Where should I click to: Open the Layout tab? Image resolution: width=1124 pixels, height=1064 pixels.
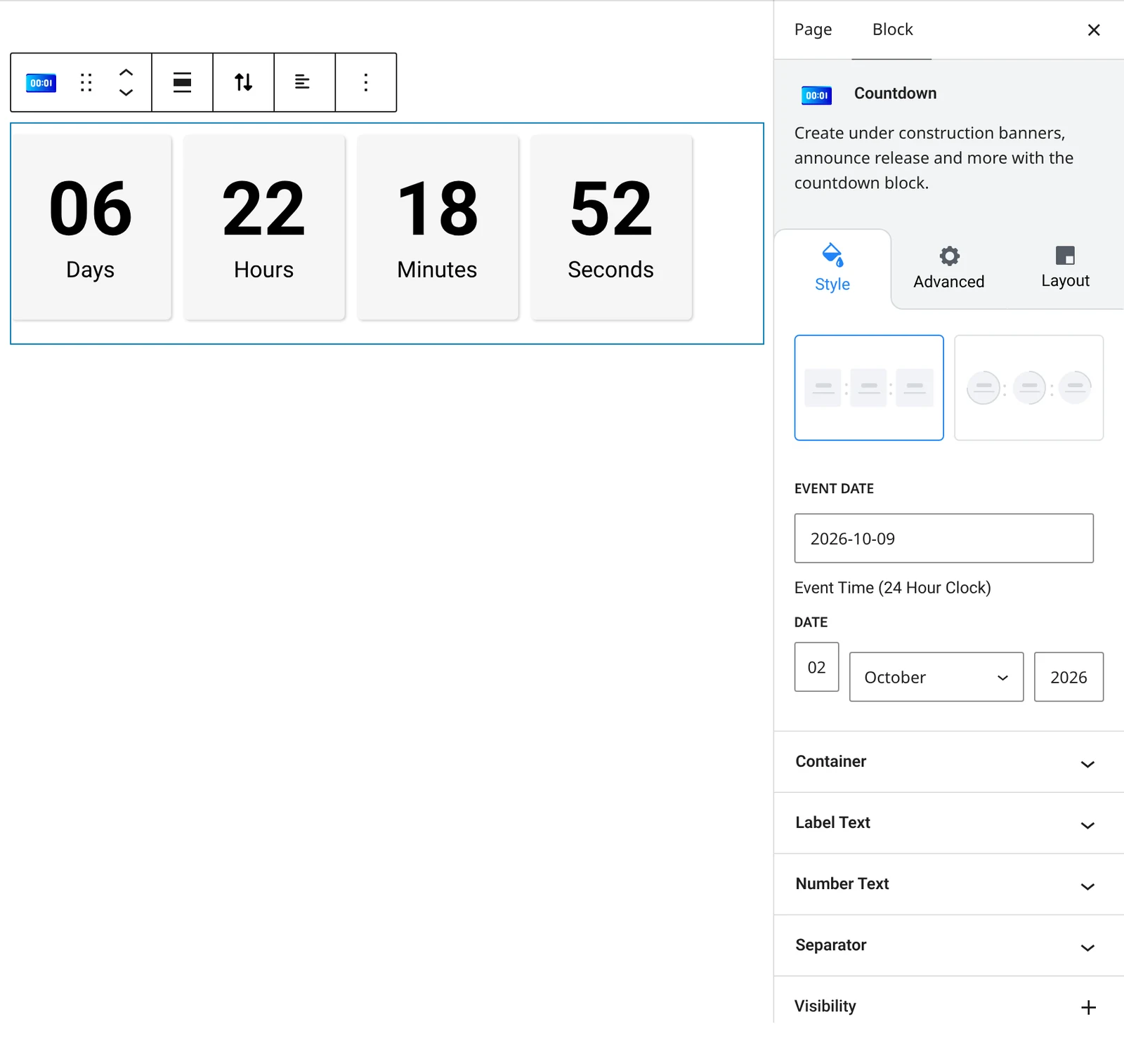click(1065, 268)
